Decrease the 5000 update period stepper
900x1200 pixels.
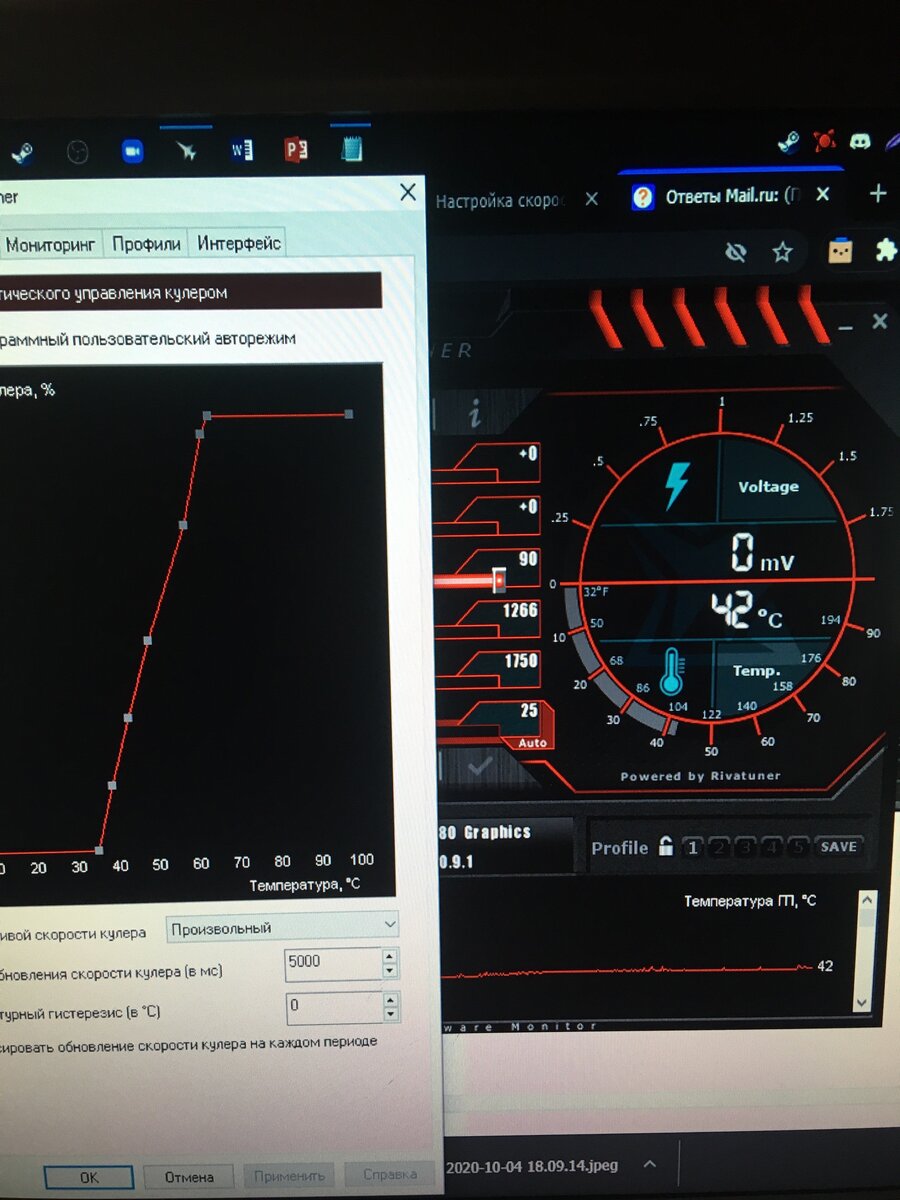click(389, 971)
